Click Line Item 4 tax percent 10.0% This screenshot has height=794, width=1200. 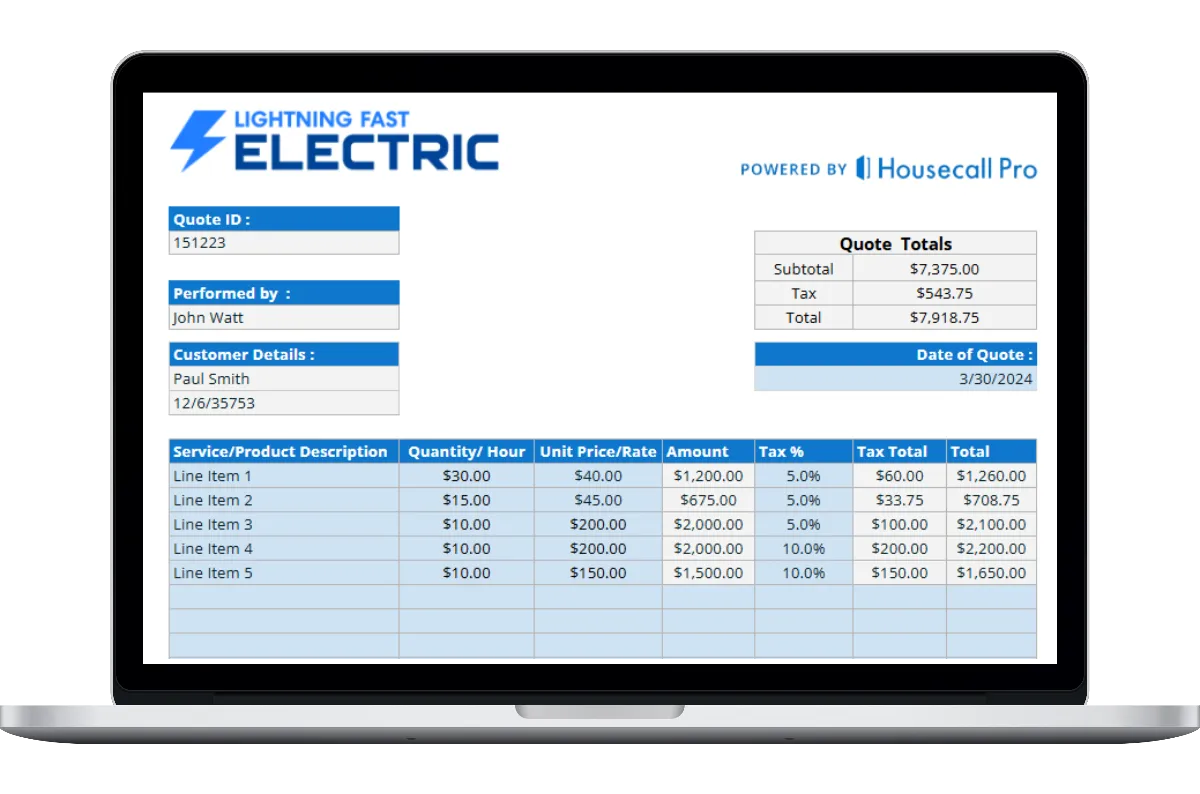pyautogui.click(x=803, y=549)
